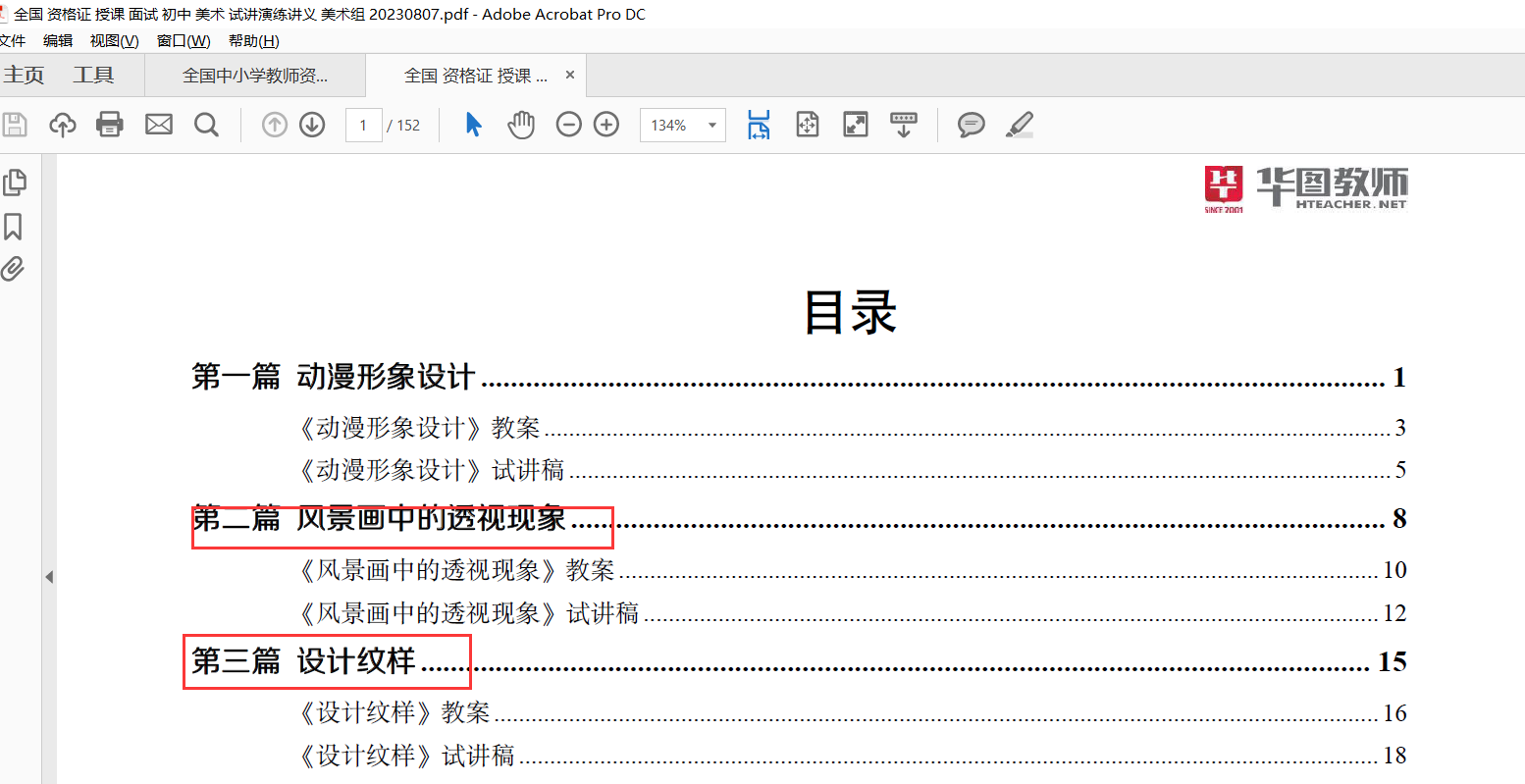Open the Find text magnifier
1525x784 pixels.
point(206,125)
